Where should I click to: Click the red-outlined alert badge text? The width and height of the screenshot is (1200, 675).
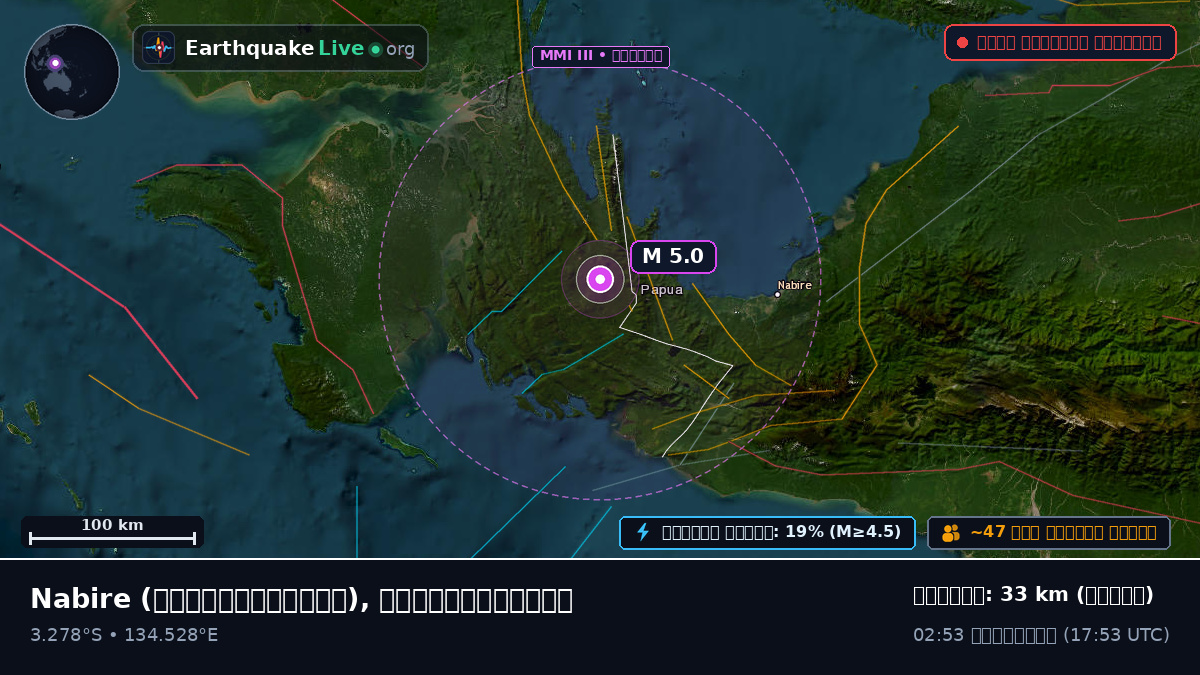[x=1069, y=43]
